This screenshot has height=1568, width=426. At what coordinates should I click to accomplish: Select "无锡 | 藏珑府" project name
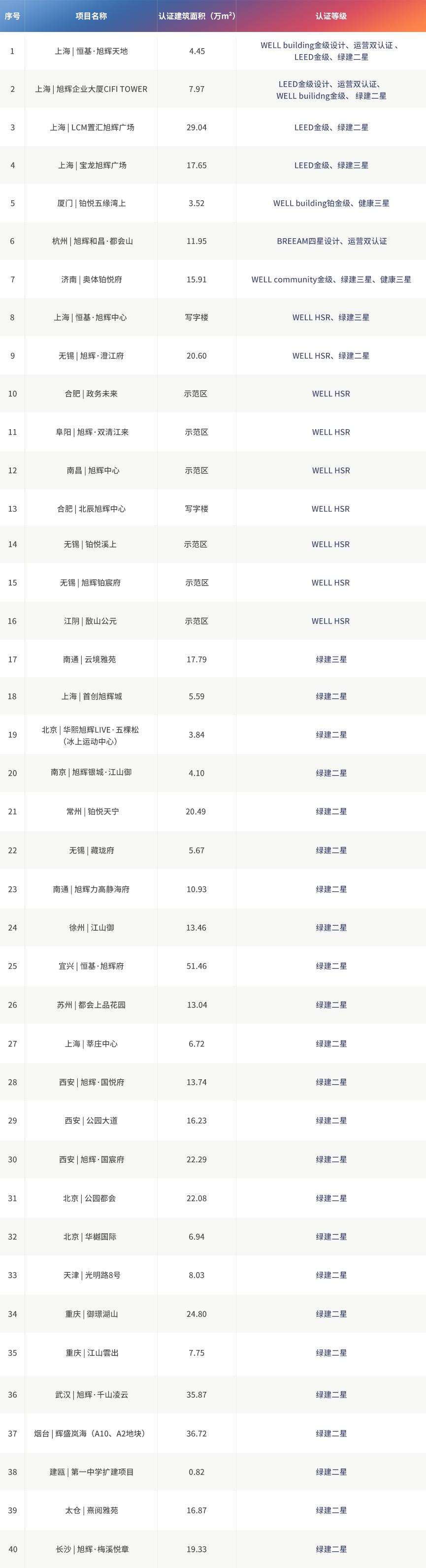coord(92,850)
